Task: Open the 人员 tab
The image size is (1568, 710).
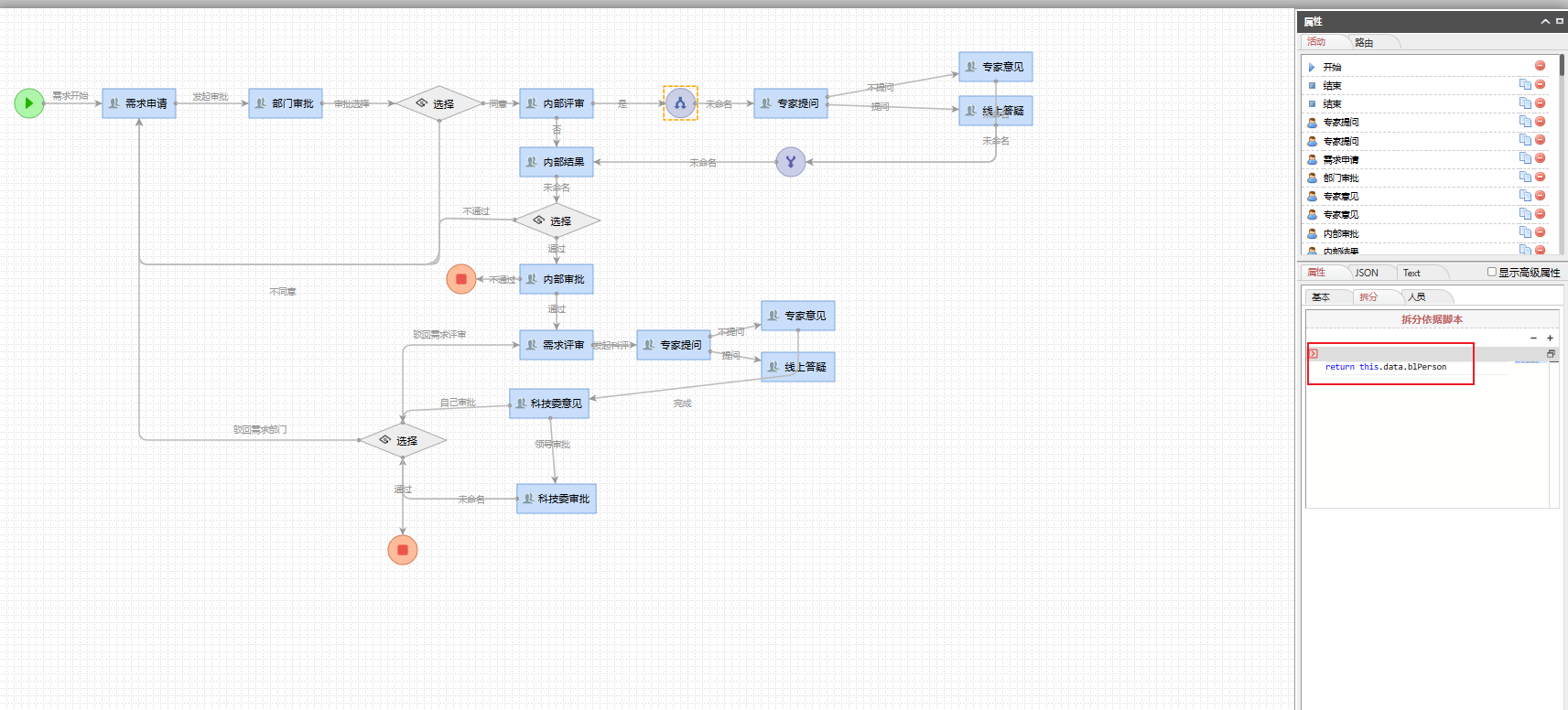Action: coord(1417,297)
